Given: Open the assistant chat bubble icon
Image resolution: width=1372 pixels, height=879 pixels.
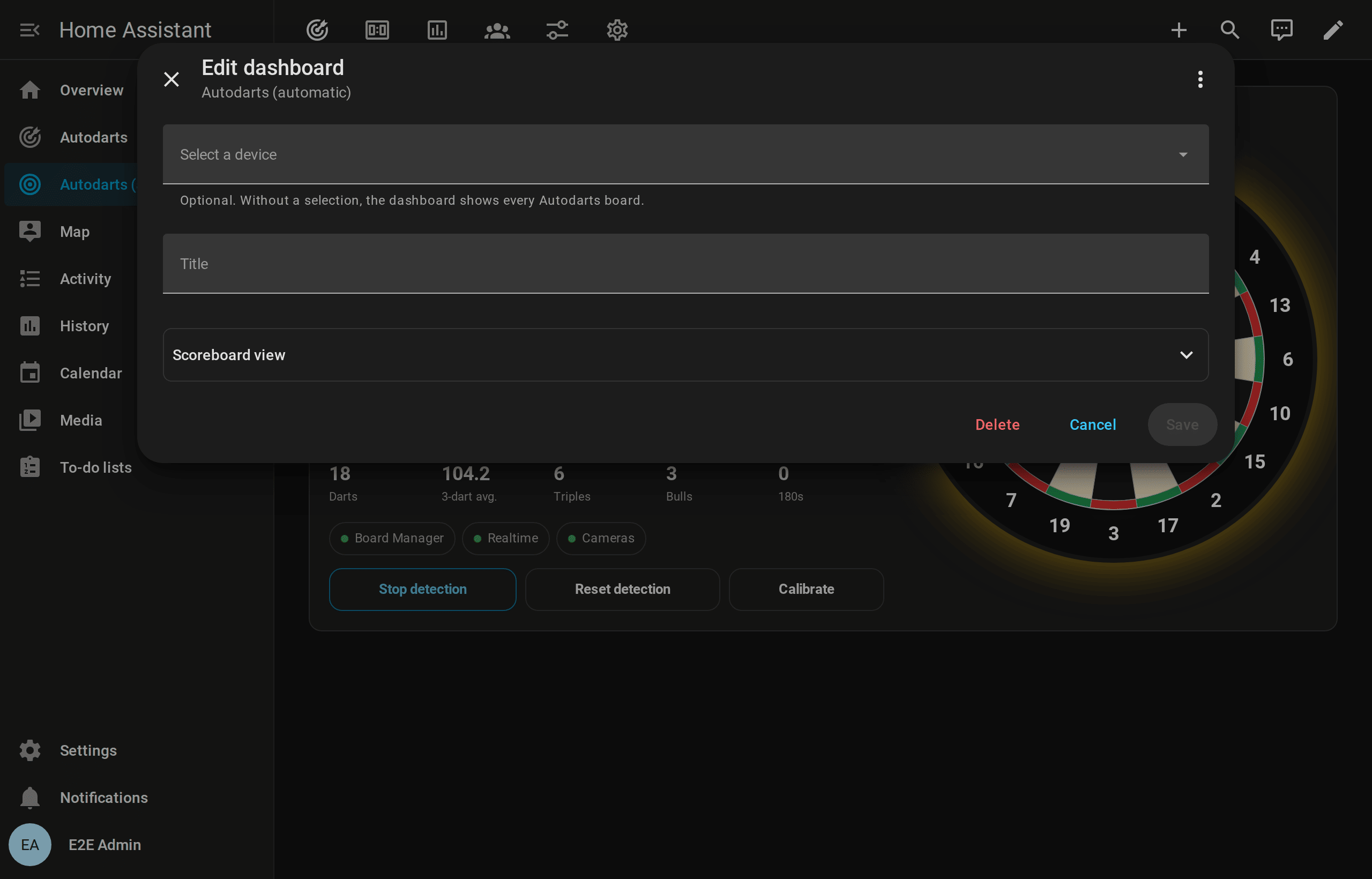Looking at the screenshot, I should (x=1281, y=29).
